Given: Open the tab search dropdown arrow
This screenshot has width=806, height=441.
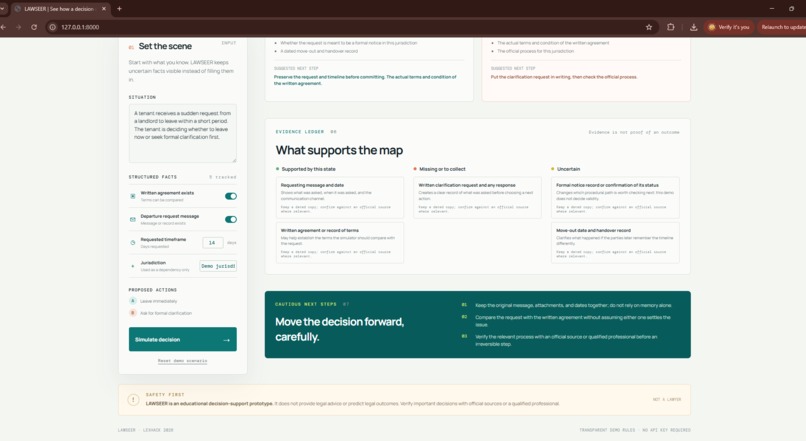Looking at the screenshot, I should pos(3,9).
